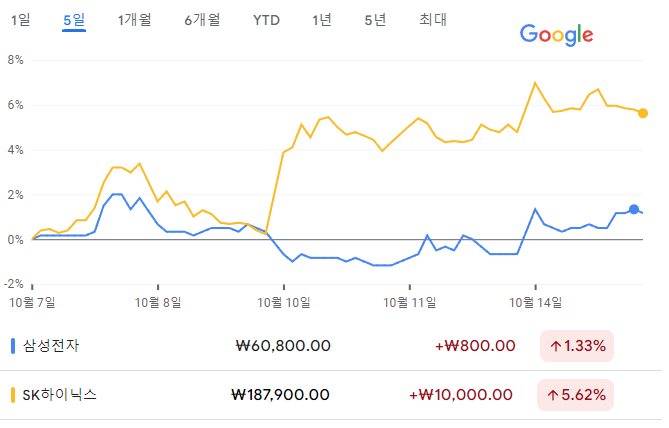Show the 최대 maximum range tab

433,20
